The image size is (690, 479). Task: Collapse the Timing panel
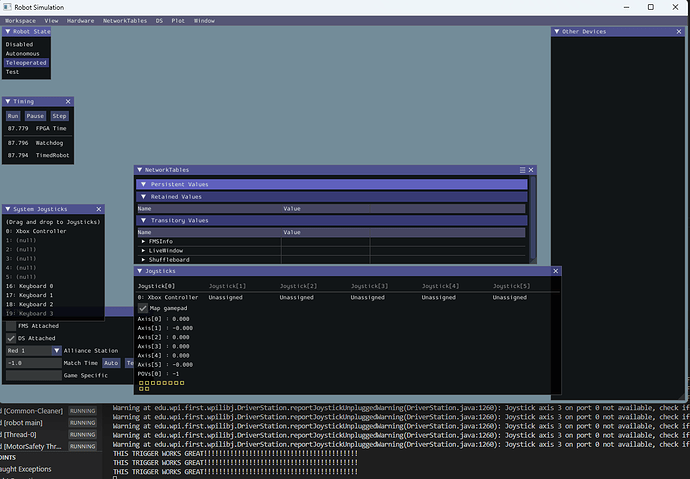(7, 102)
